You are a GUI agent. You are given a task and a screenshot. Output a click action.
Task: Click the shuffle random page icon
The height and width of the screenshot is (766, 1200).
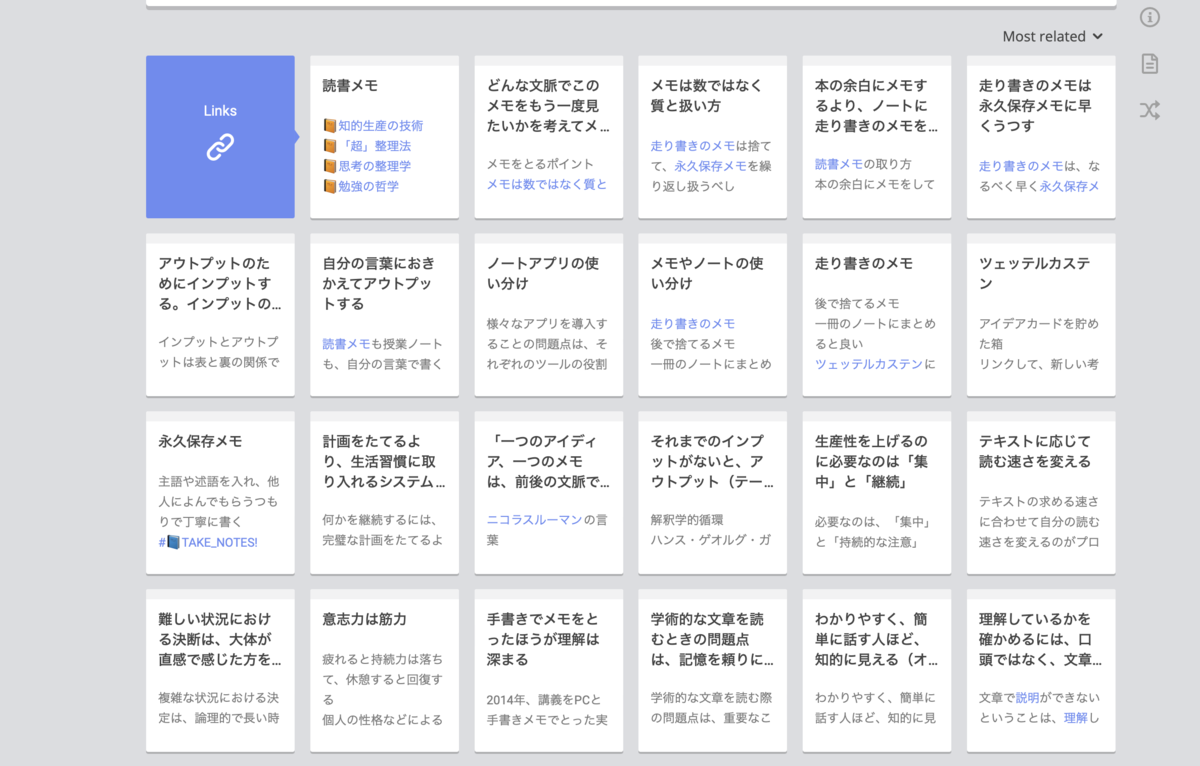pyautogui.click(x=1150, y=111)
